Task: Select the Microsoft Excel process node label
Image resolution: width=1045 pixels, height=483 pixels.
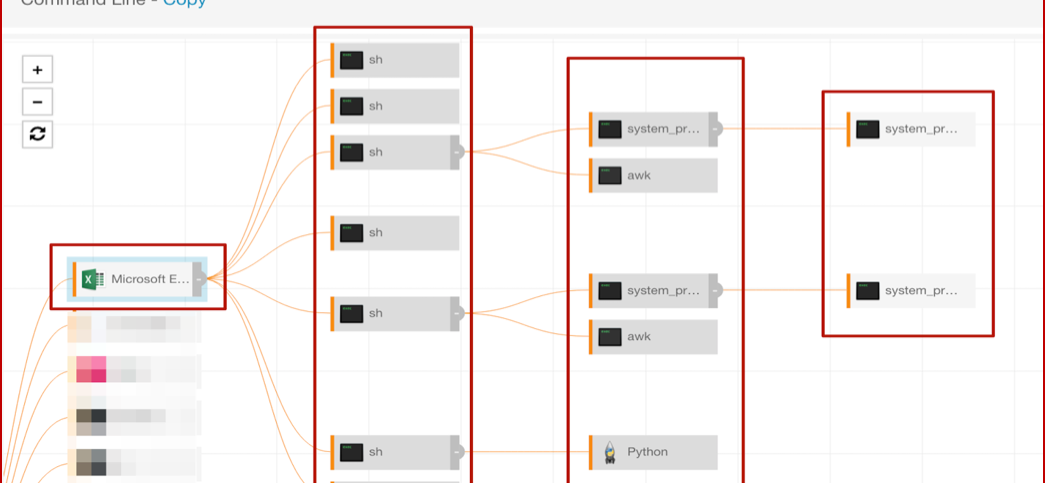Action: point(150,279)
